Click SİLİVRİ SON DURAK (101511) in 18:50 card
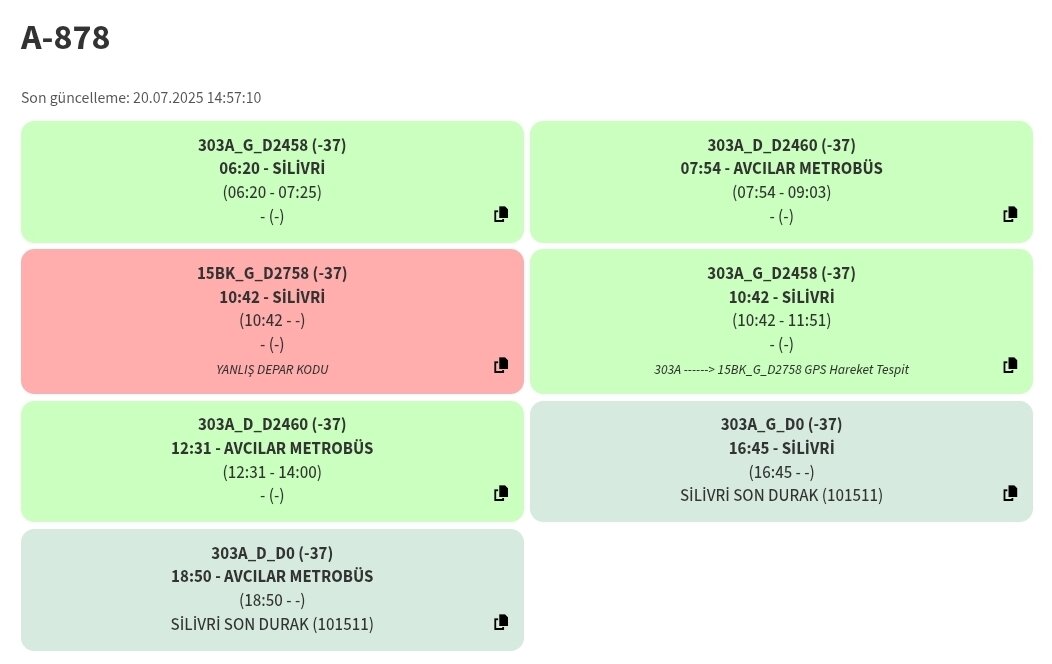 pos(272,624)
